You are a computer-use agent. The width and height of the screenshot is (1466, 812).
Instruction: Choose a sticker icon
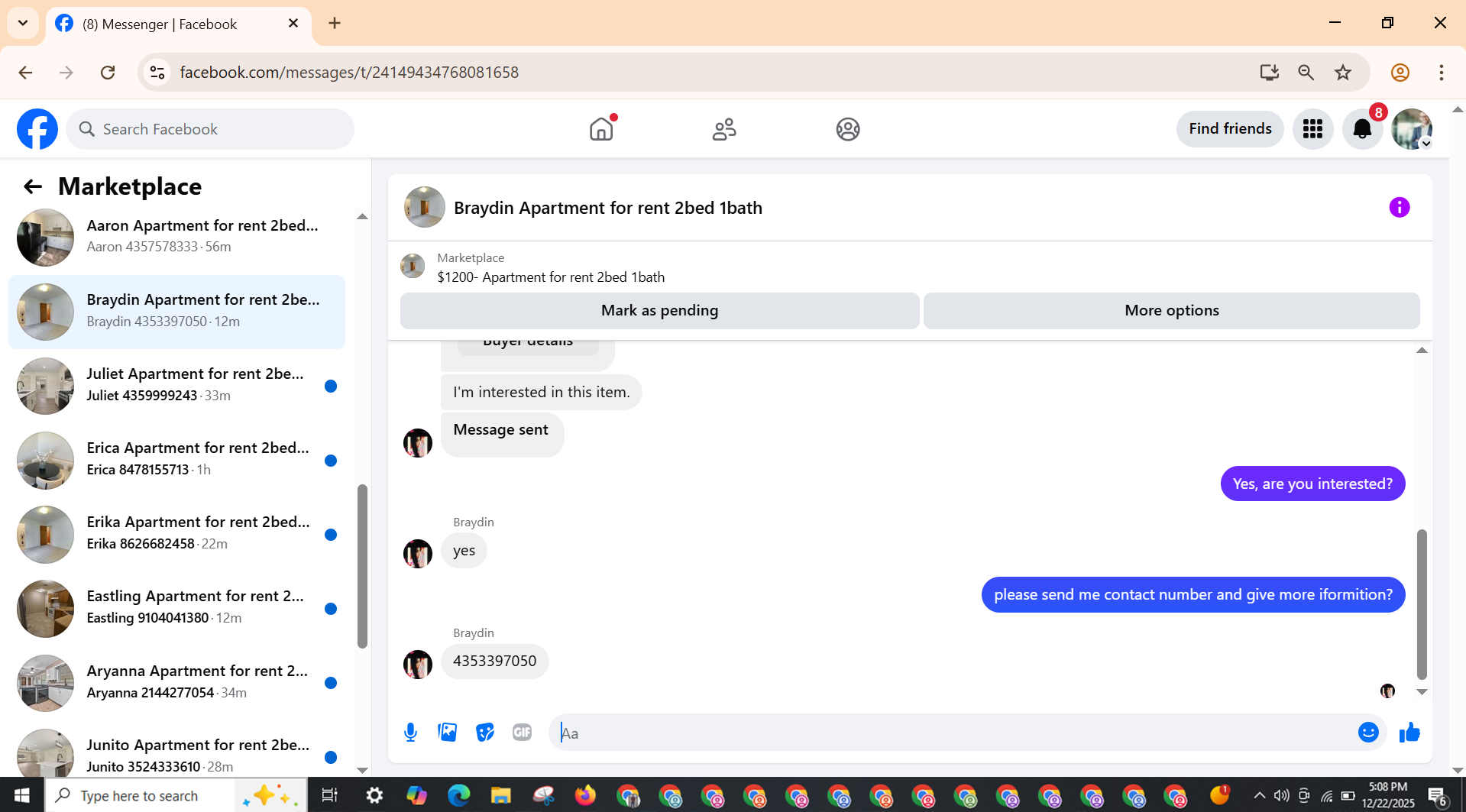(485, 733)
